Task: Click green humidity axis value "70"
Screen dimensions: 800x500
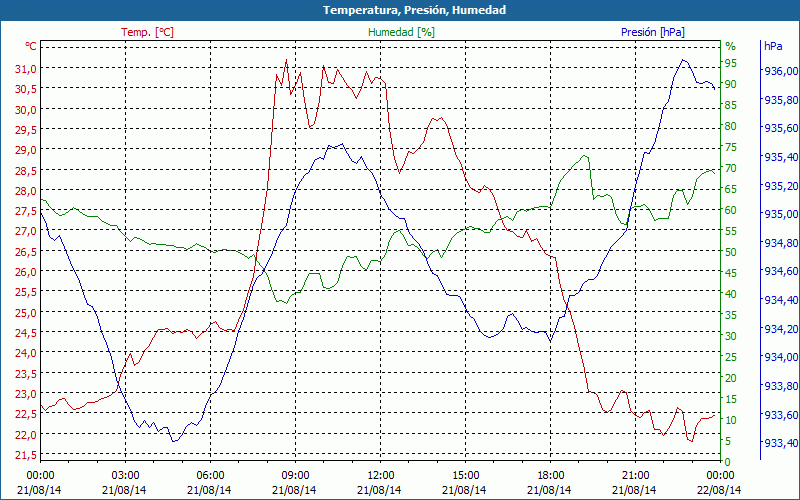Action: point(731,168)
